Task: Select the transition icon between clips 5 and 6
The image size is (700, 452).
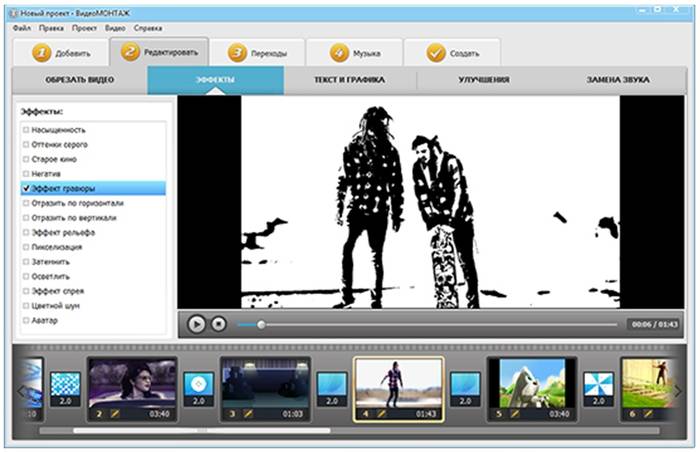Action: click(598, 386)
